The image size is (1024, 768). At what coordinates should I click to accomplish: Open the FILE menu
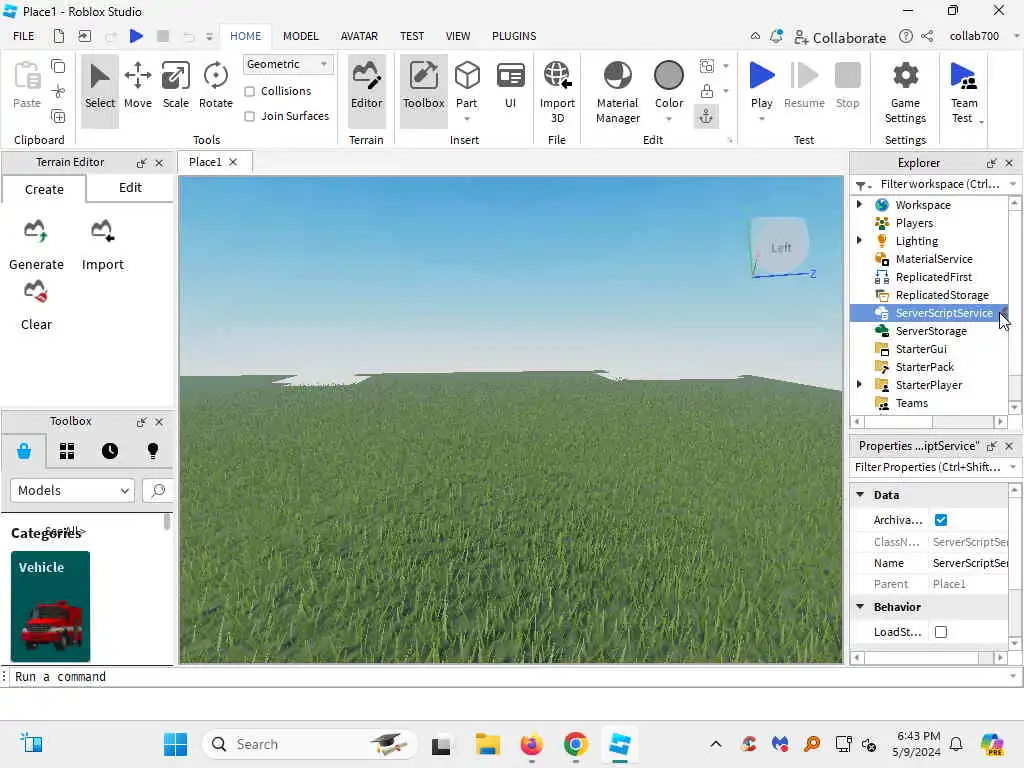[x=24, y=36]
